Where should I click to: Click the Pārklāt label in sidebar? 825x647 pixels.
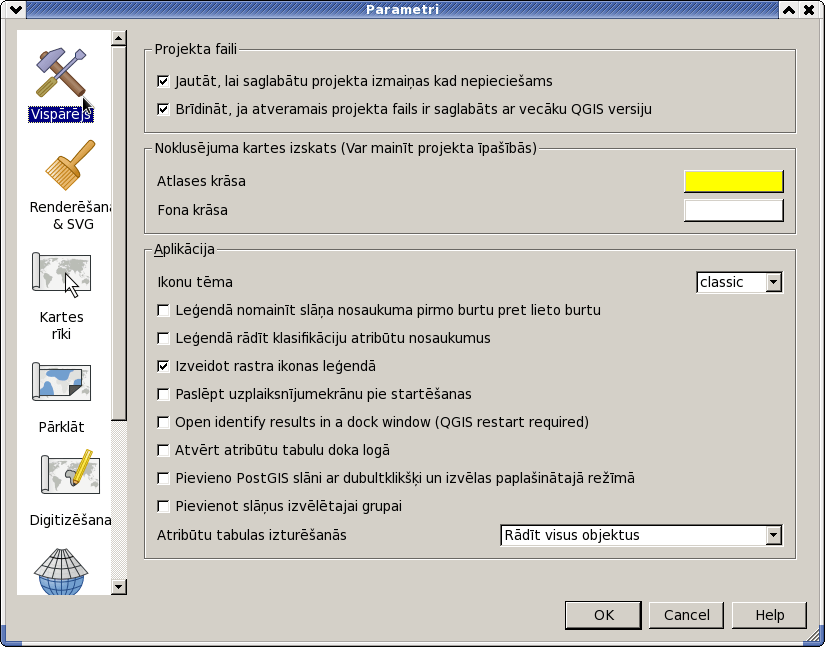[61, 427]
